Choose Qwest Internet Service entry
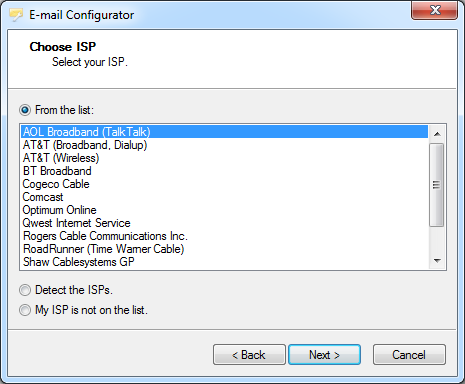465x384 pixels. tap(224, 223)
